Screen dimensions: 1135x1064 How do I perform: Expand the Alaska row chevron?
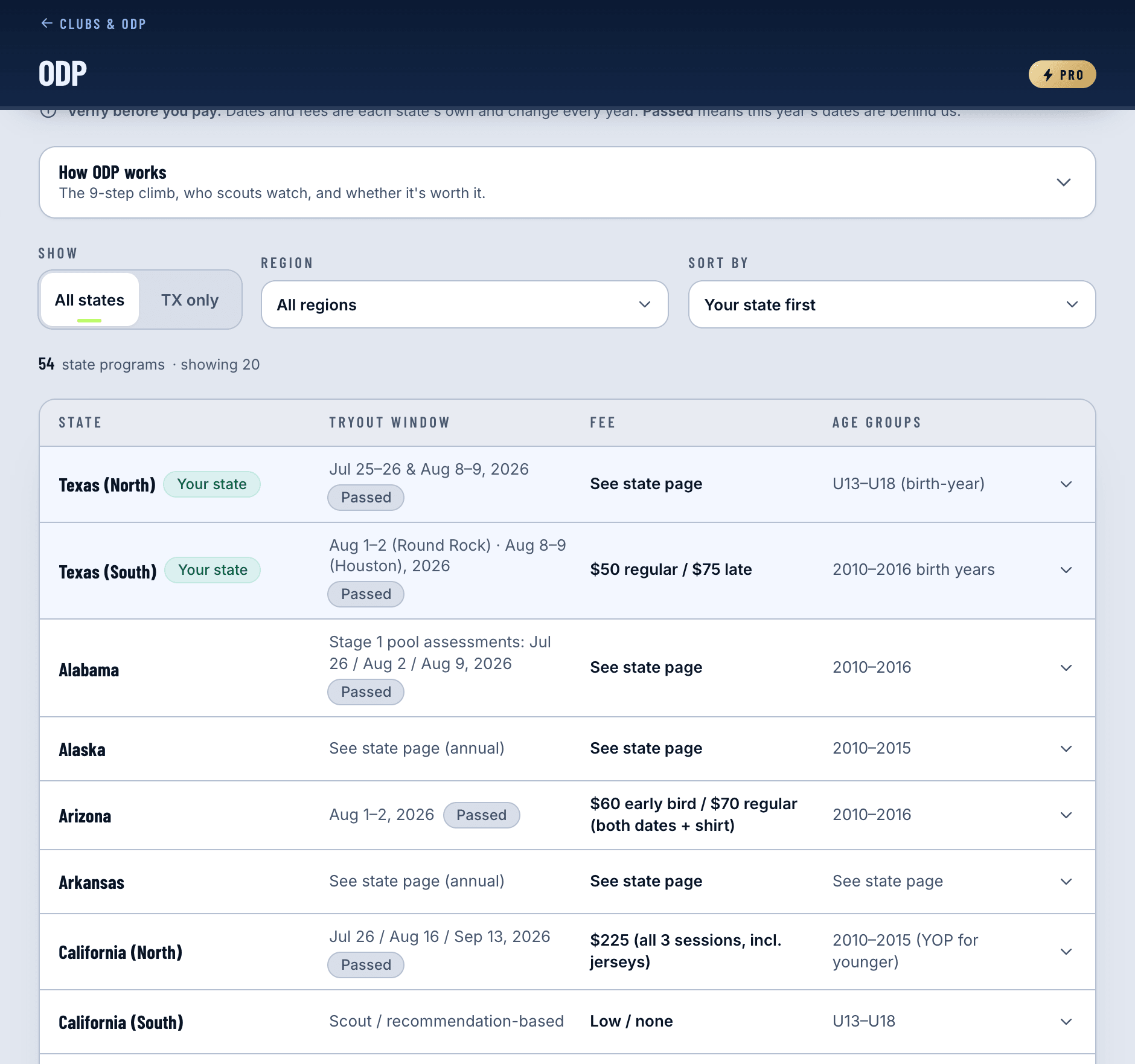[1066, 749]
